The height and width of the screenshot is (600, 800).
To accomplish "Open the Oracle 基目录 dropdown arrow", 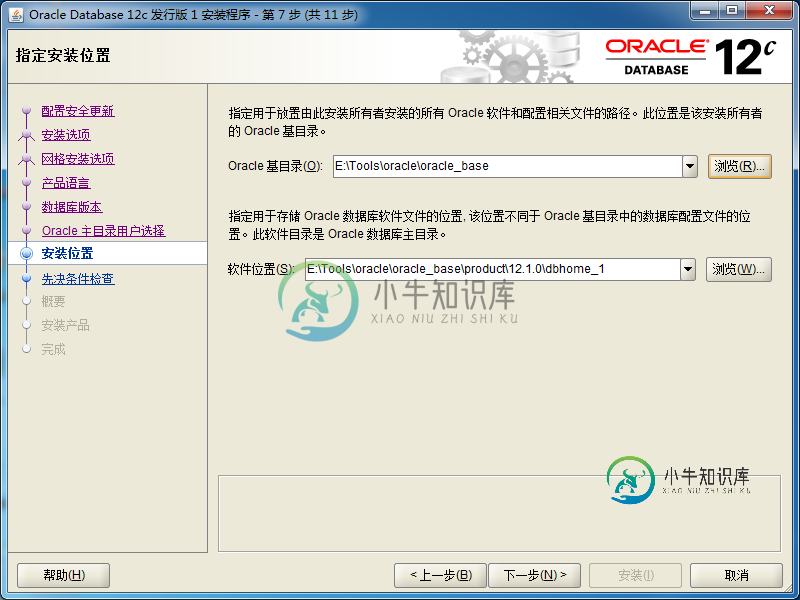I will [690, 166].
